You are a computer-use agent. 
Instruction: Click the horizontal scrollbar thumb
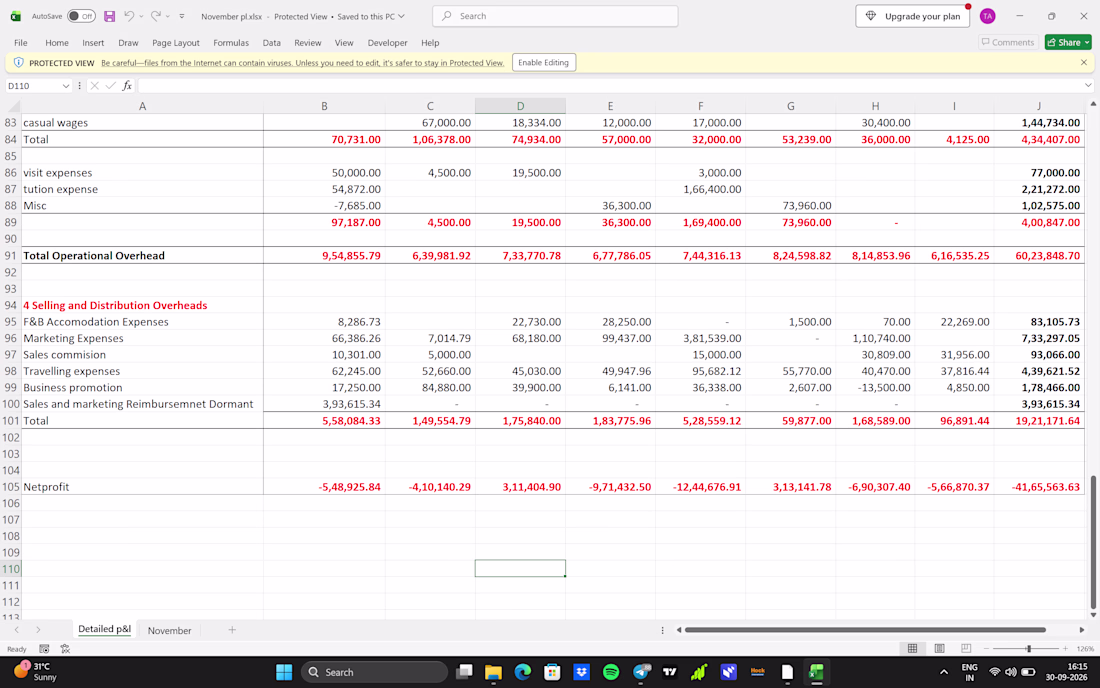coord(865,630)
